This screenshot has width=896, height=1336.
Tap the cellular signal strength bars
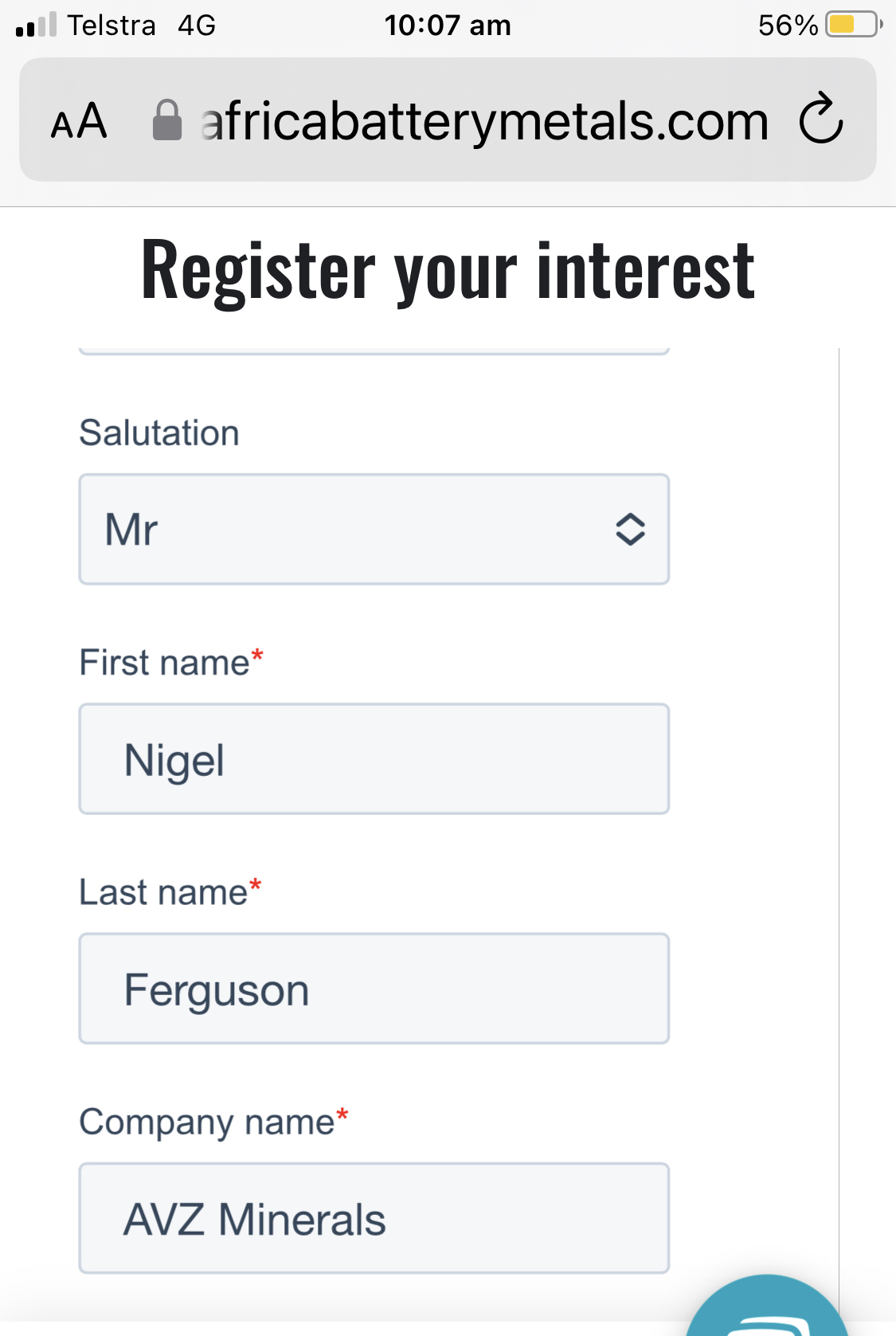[36, 25]
